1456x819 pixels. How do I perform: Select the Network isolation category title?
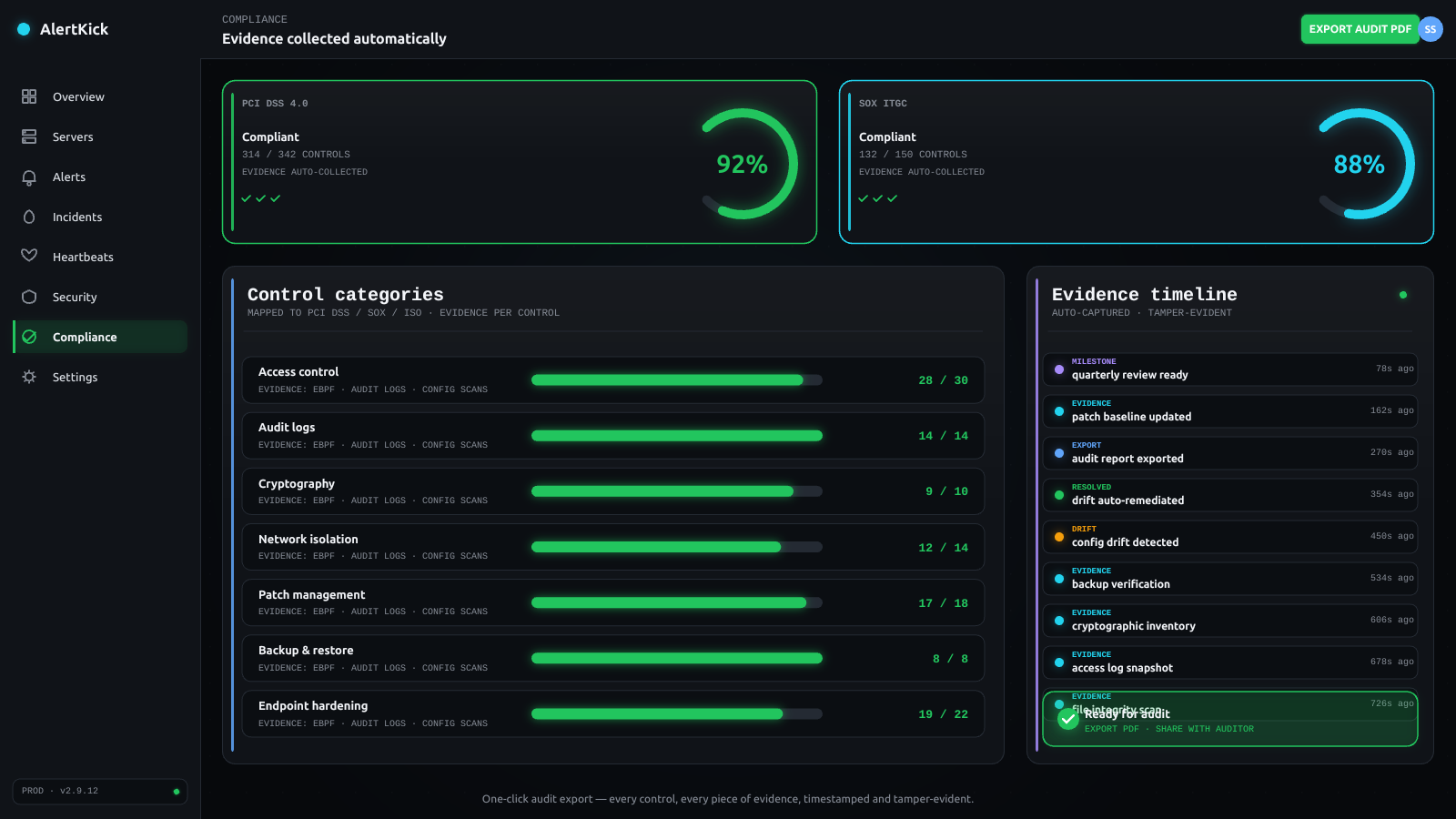(x=308, y=540)
